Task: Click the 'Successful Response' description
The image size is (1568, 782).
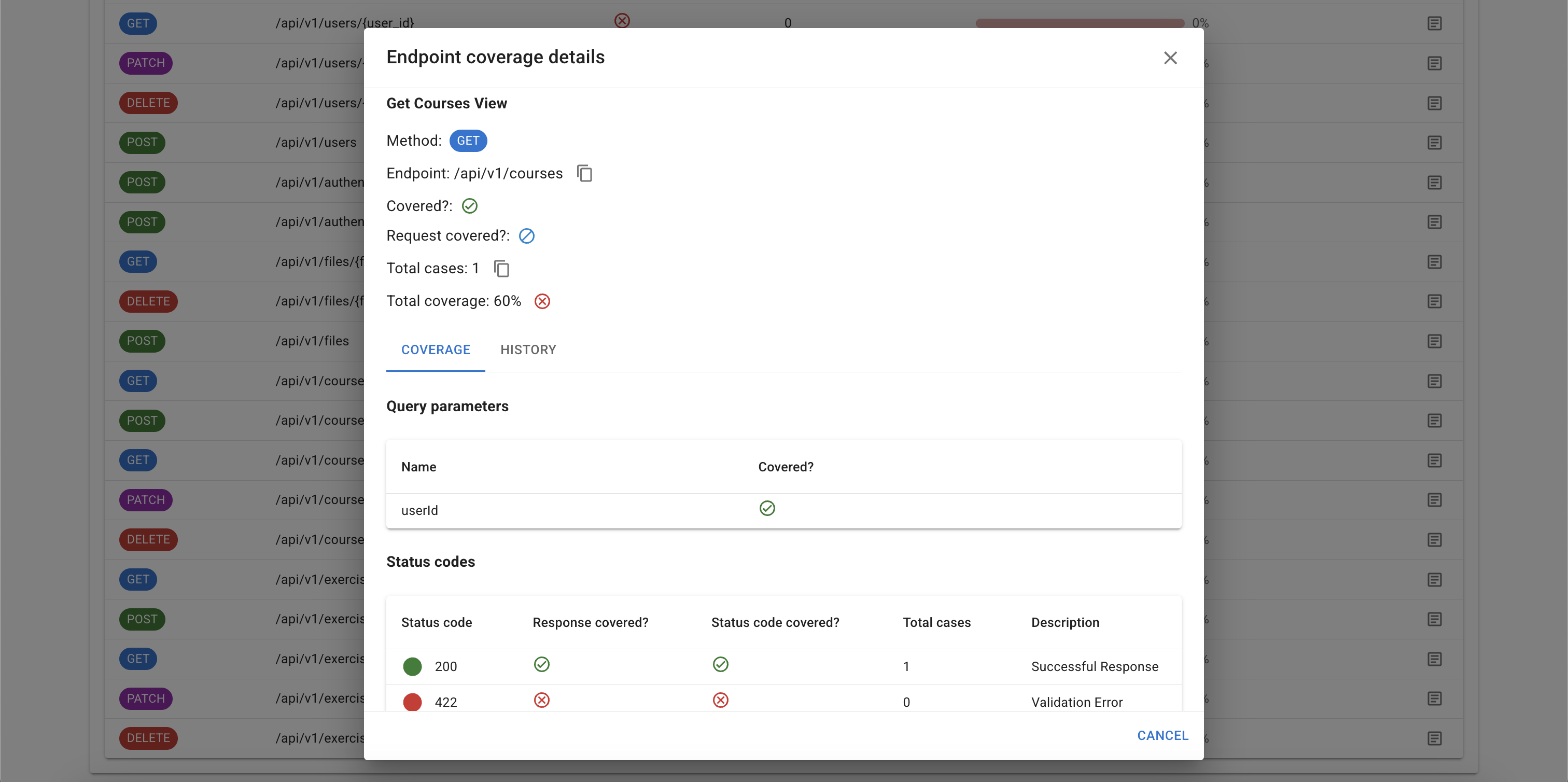Action: click(x=1095, y=666)
